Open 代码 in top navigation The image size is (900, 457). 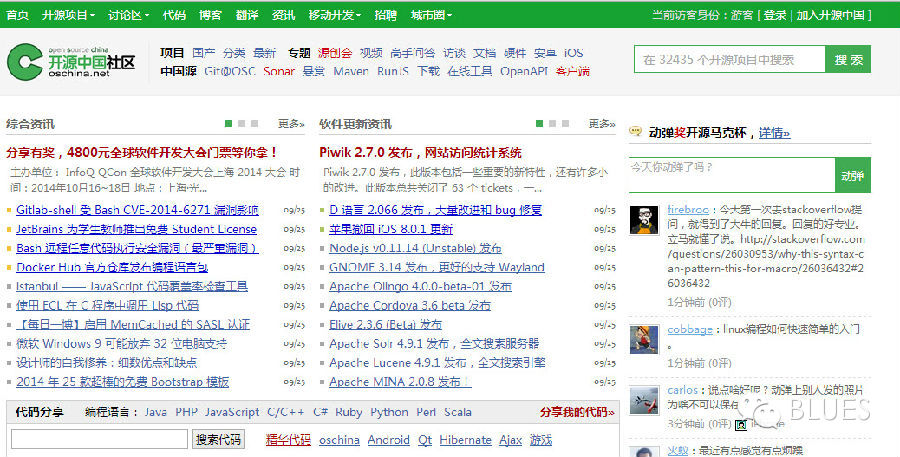[174, 15]
